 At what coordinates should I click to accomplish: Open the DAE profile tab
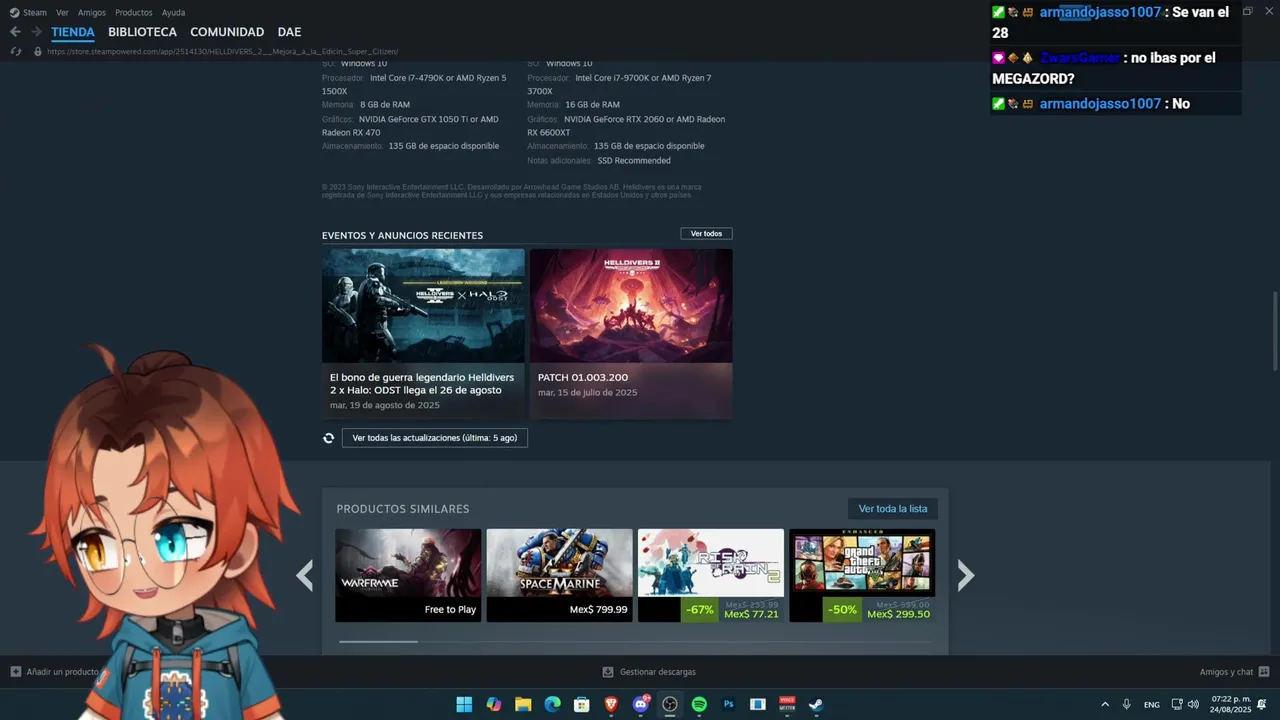point(289,32)
